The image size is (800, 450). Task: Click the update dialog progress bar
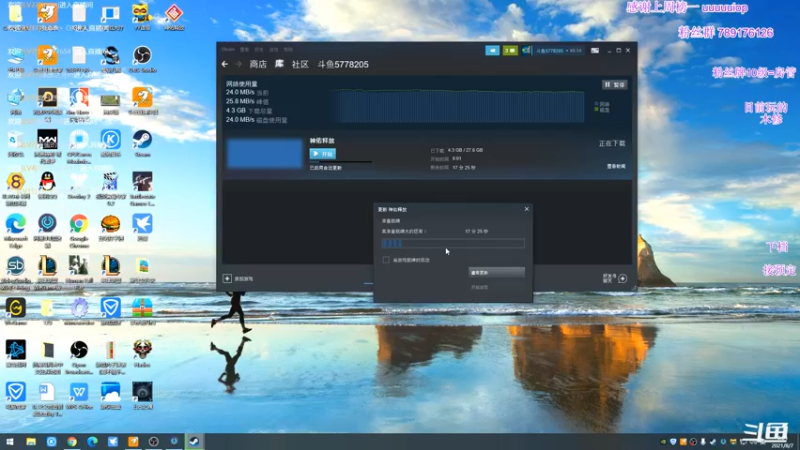click(453, 243)
